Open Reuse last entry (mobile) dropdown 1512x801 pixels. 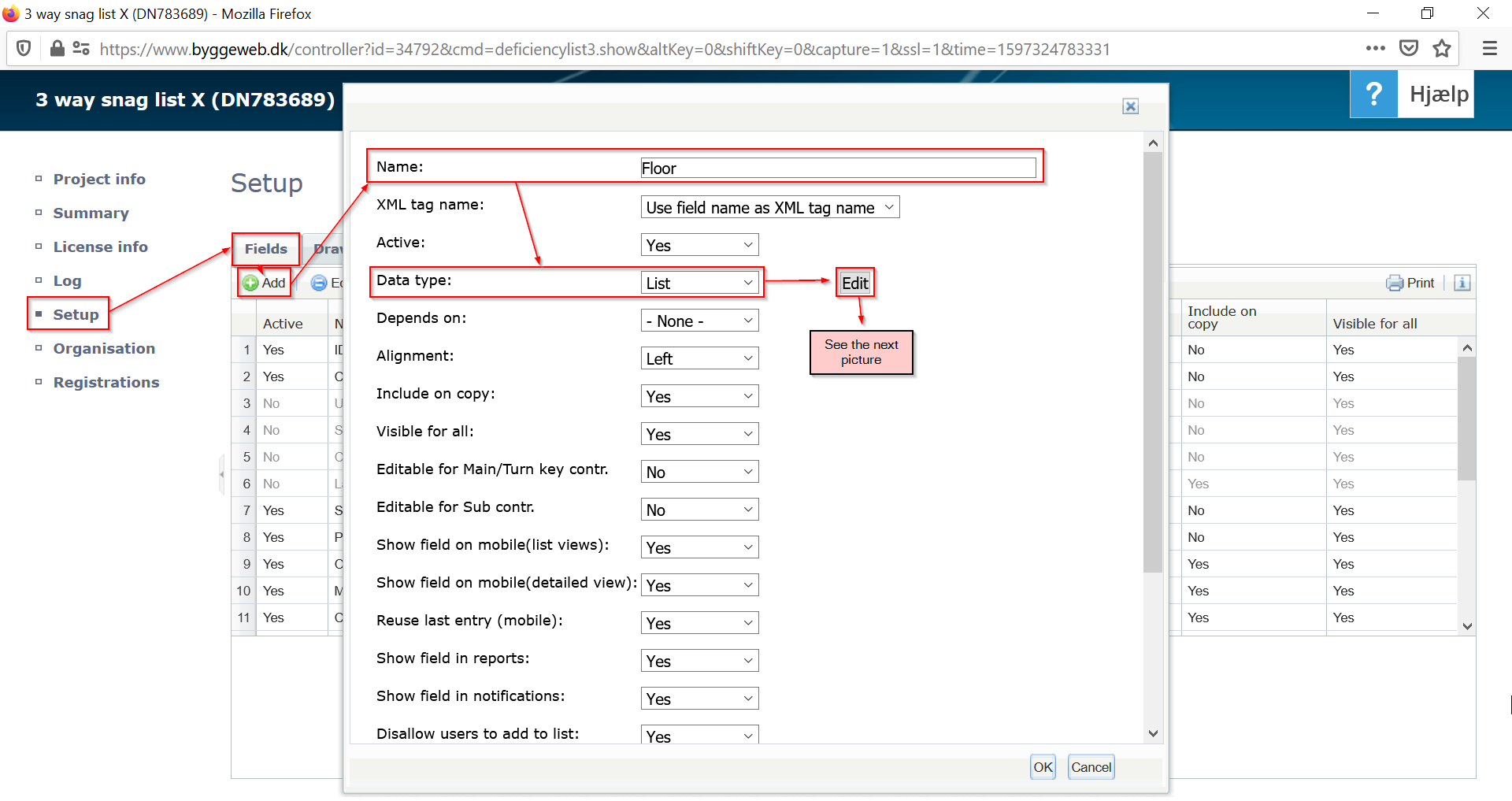coord(699,623)
